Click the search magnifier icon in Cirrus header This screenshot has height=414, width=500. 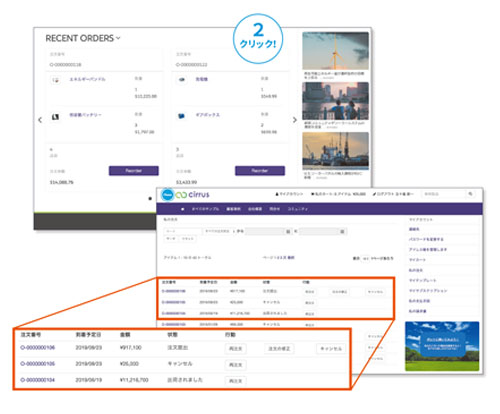[x=470, y=194]
